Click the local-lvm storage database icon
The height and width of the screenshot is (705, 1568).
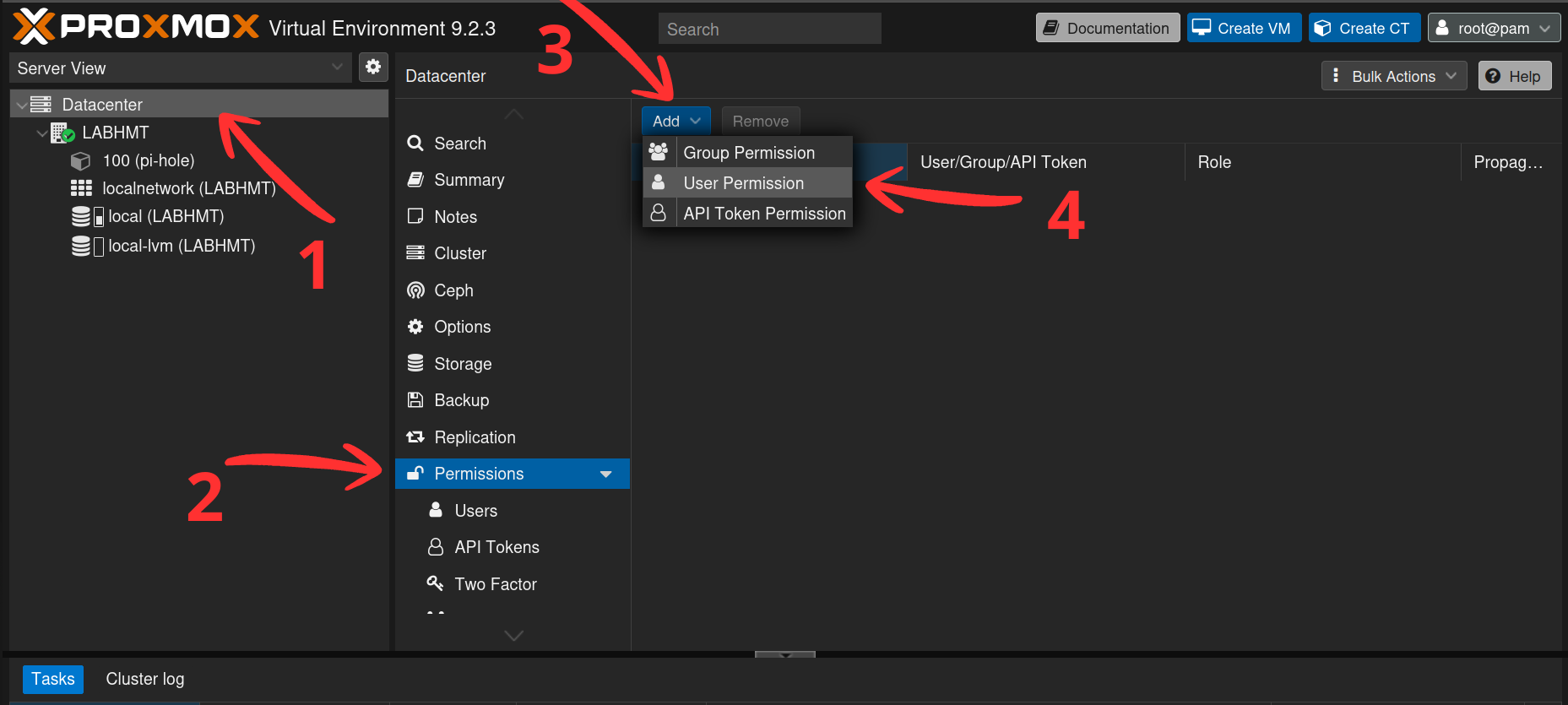pos(81,246)
